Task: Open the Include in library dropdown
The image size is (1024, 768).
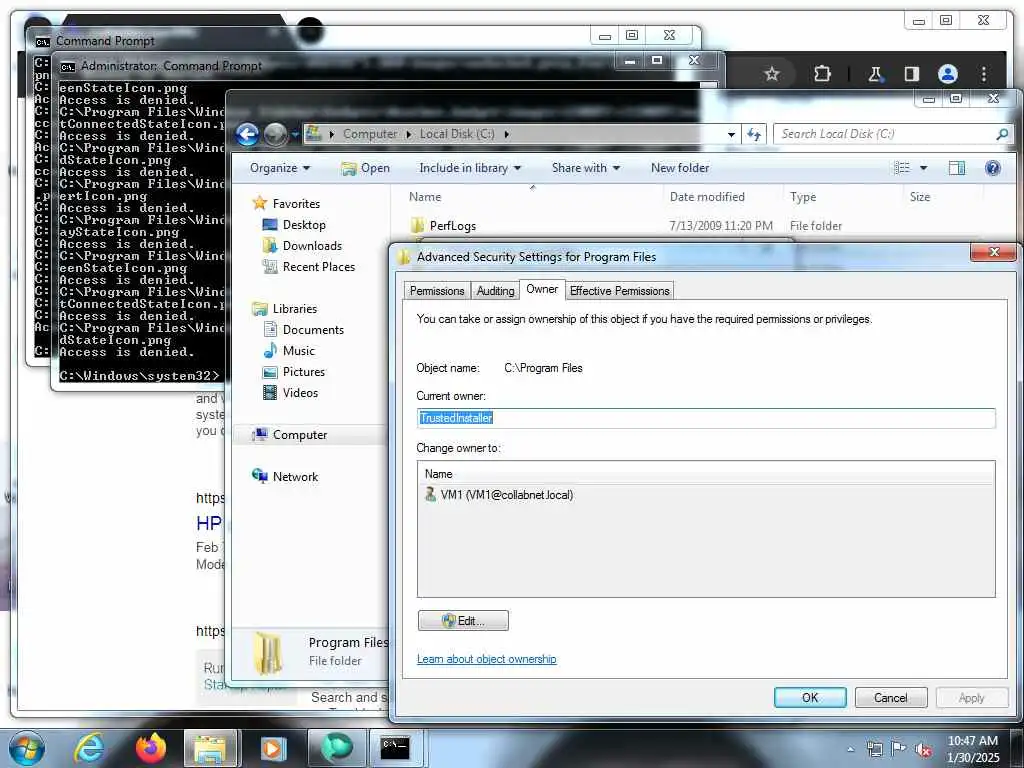Action: (x=470, y=168)
